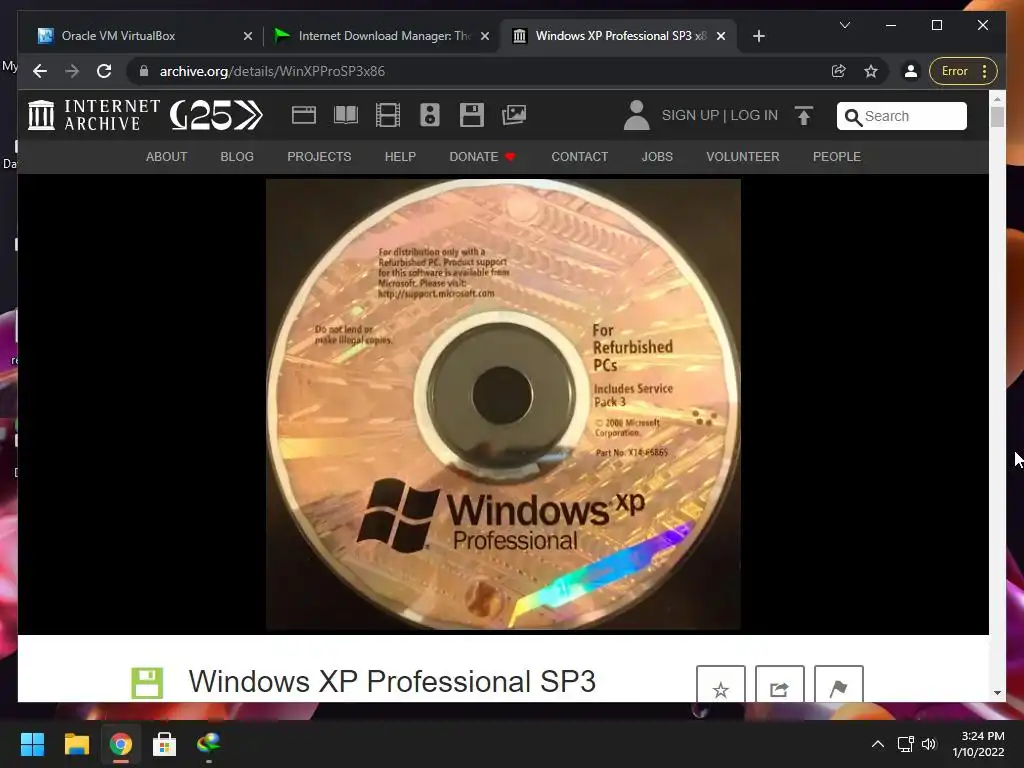Expand the tab search dropdown chevron

click(844, 25)
